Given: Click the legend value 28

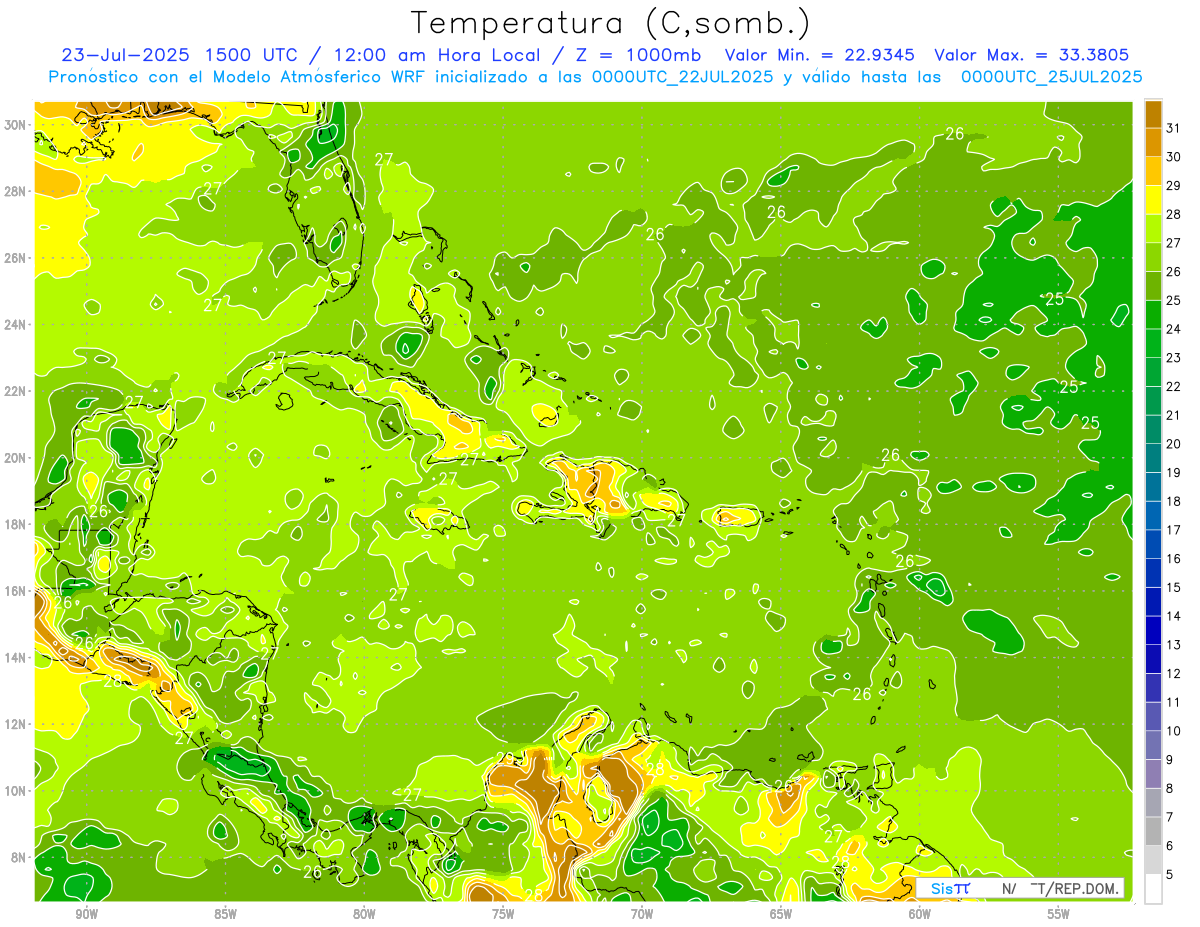Looking at the screenshot, I should pos(1174,214).
